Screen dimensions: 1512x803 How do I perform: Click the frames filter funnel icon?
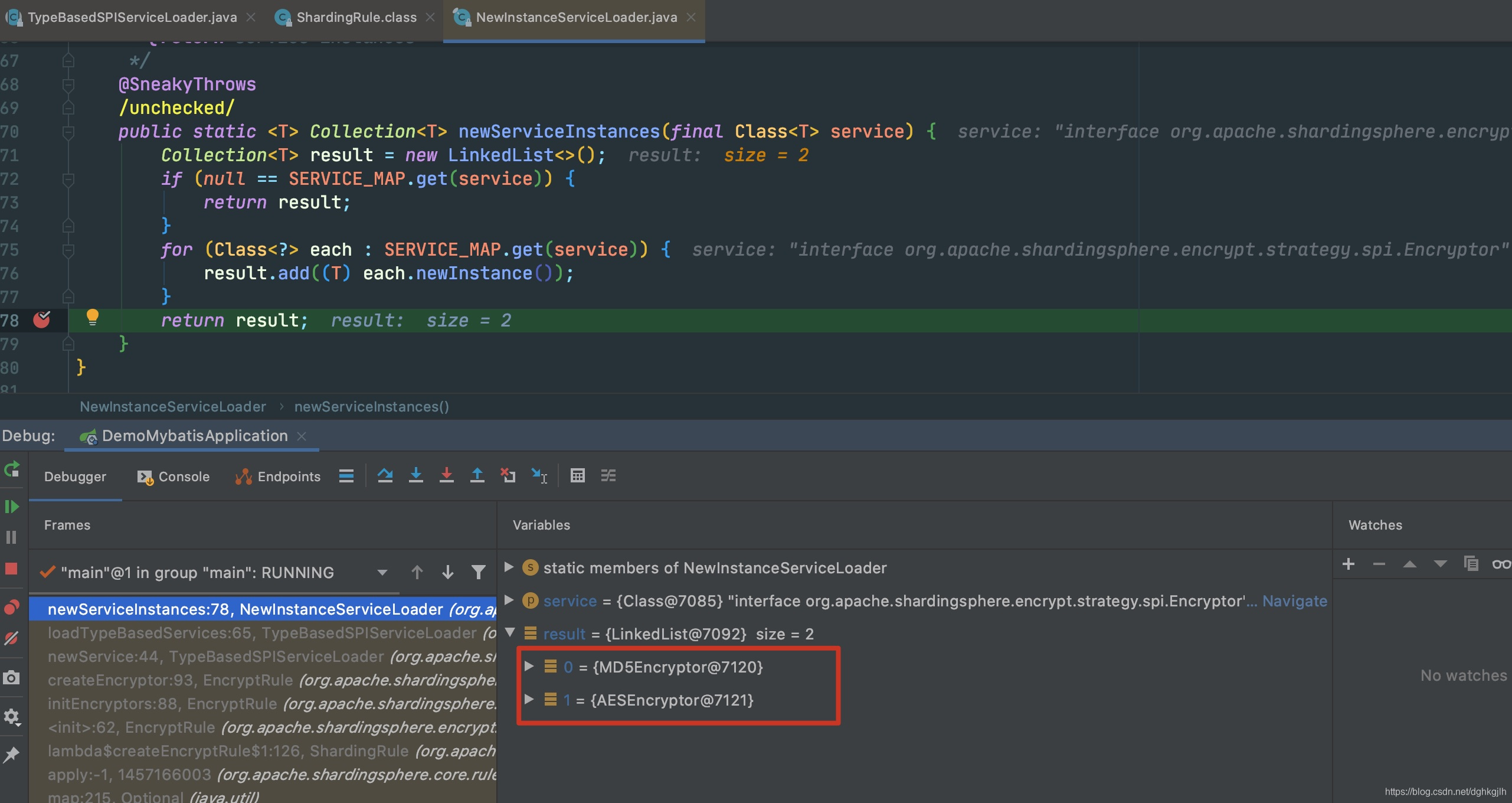pos(479,572)
